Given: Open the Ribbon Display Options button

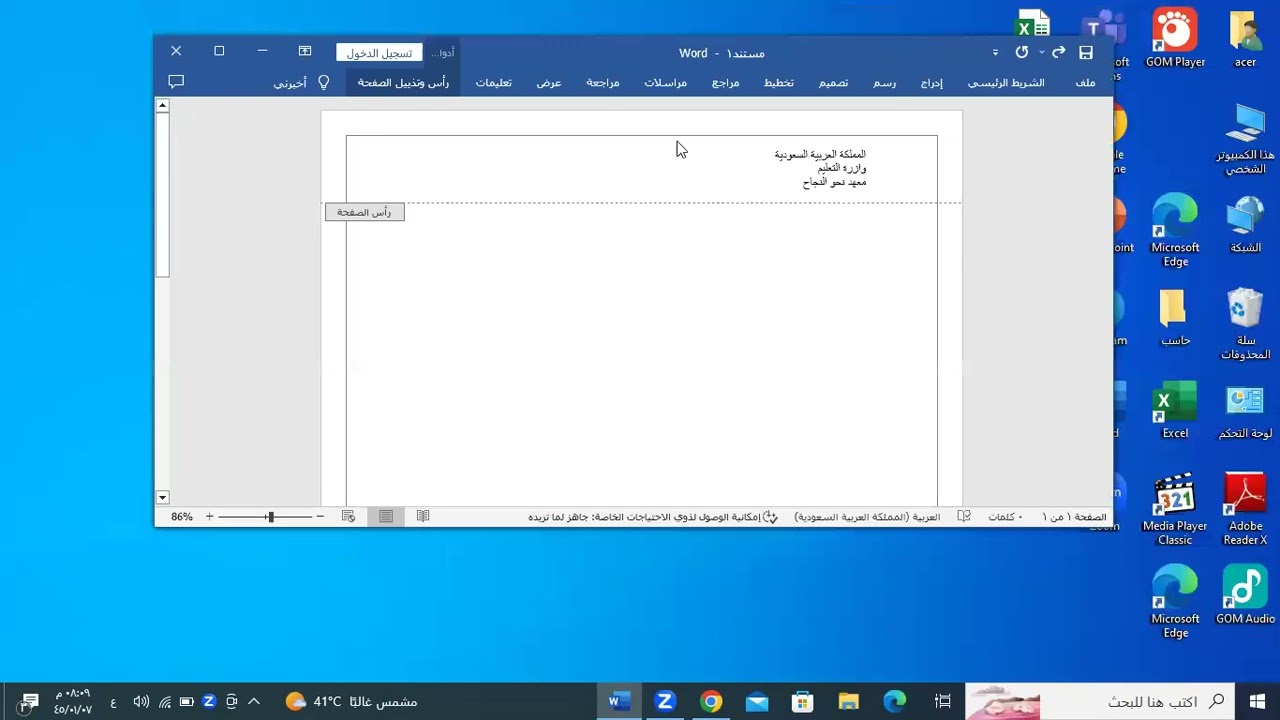Looking at the screenshot, I should [305, 51].
